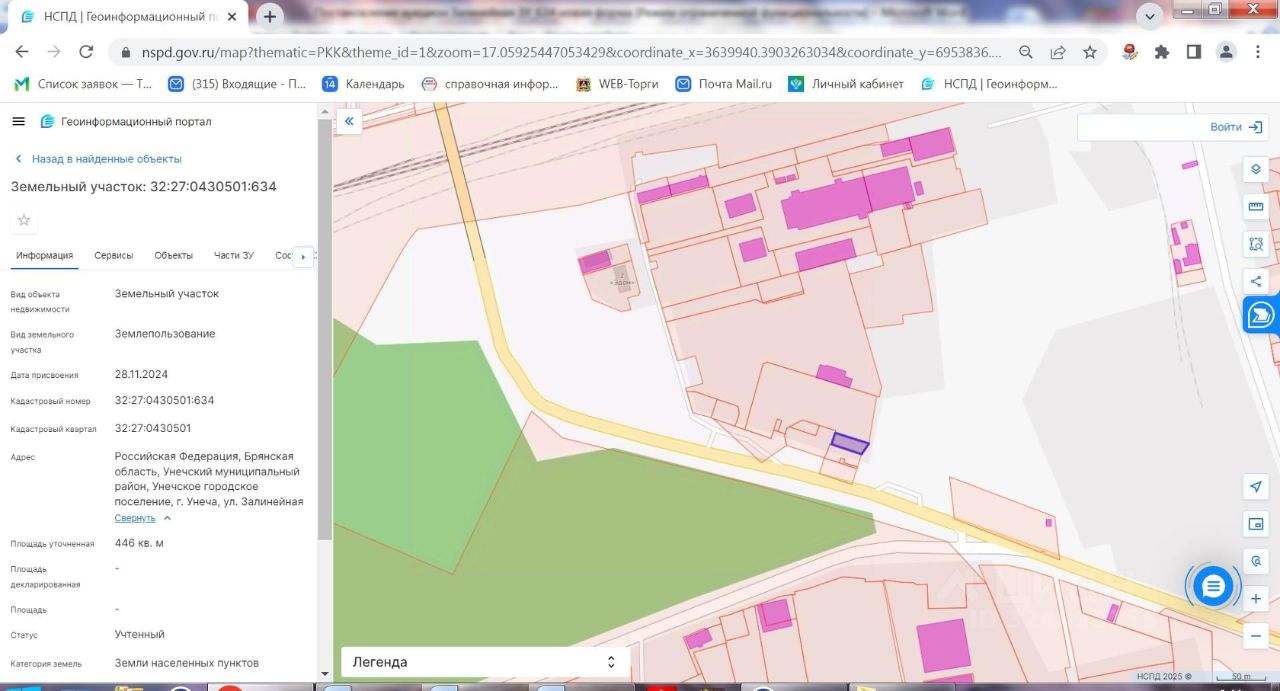This screenshot has height=691, width=1280.
Task: Locate my position on the map
Action: 1256,486
